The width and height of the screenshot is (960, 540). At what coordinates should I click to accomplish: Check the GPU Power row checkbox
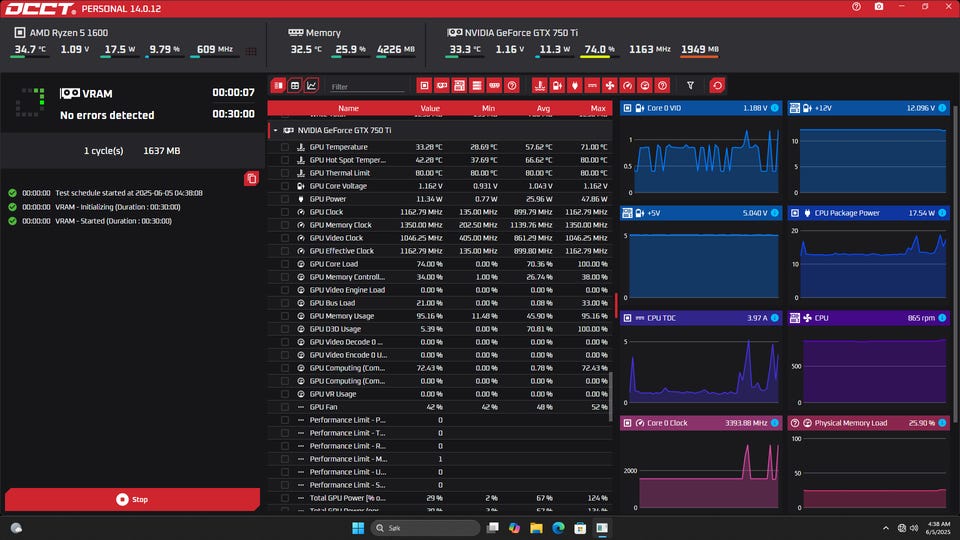(285, 199)
